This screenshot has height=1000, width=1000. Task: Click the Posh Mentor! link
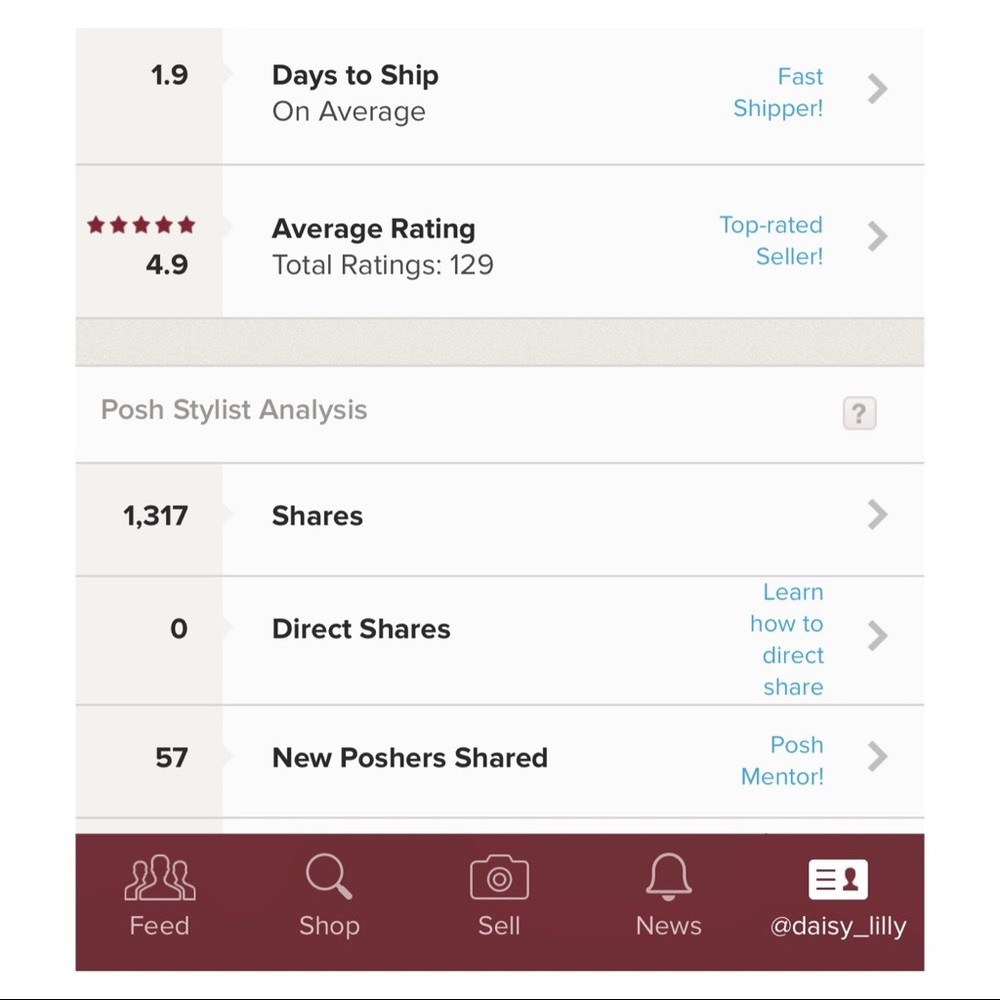tap(783, 761)
